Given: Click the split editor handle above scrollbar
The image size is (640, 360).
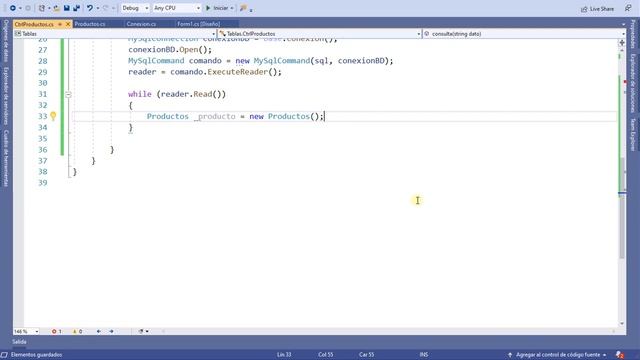Looking at the screenshot, I should point(622,42).
